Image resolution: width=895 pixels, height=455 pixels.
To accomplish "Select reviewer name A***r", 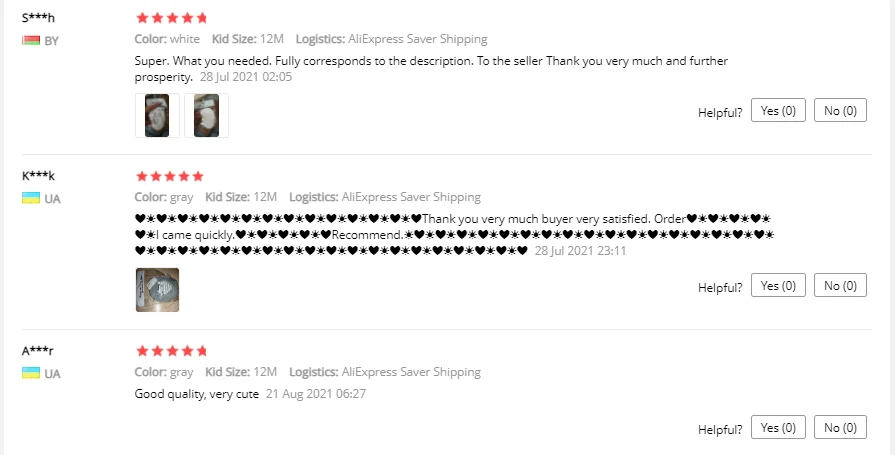I will coord(38,351).
